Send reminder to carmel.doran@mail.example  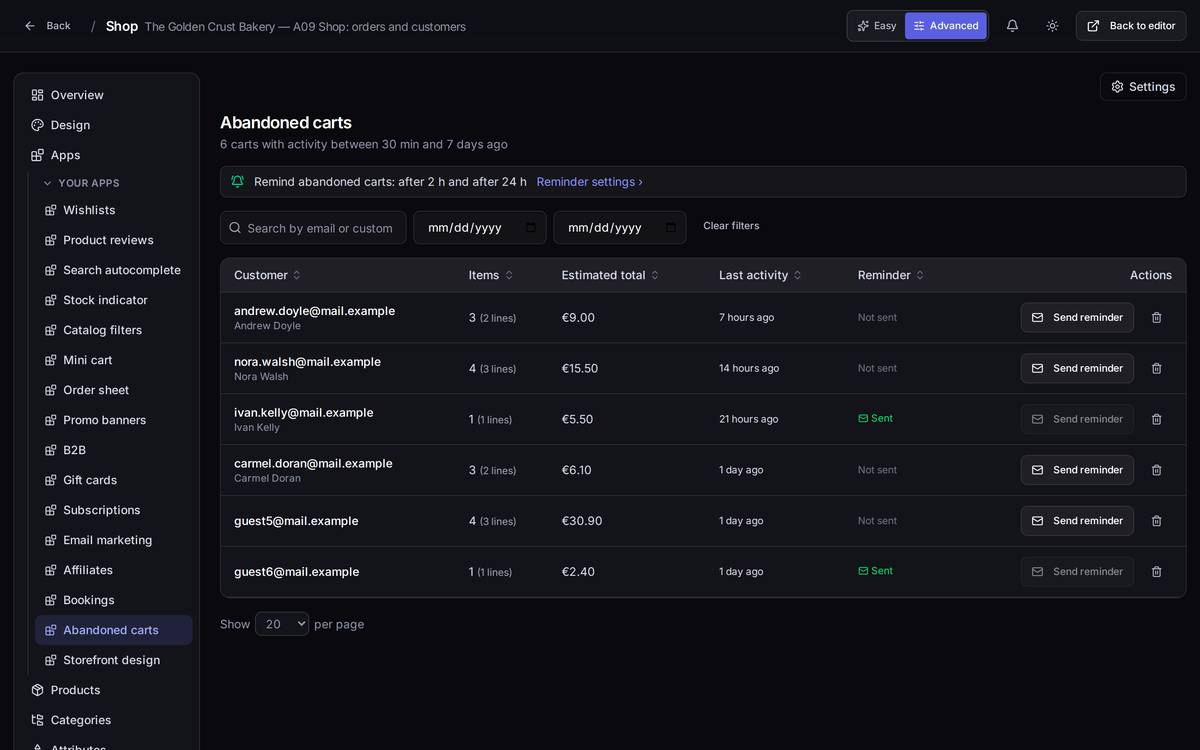(1077, 470)
